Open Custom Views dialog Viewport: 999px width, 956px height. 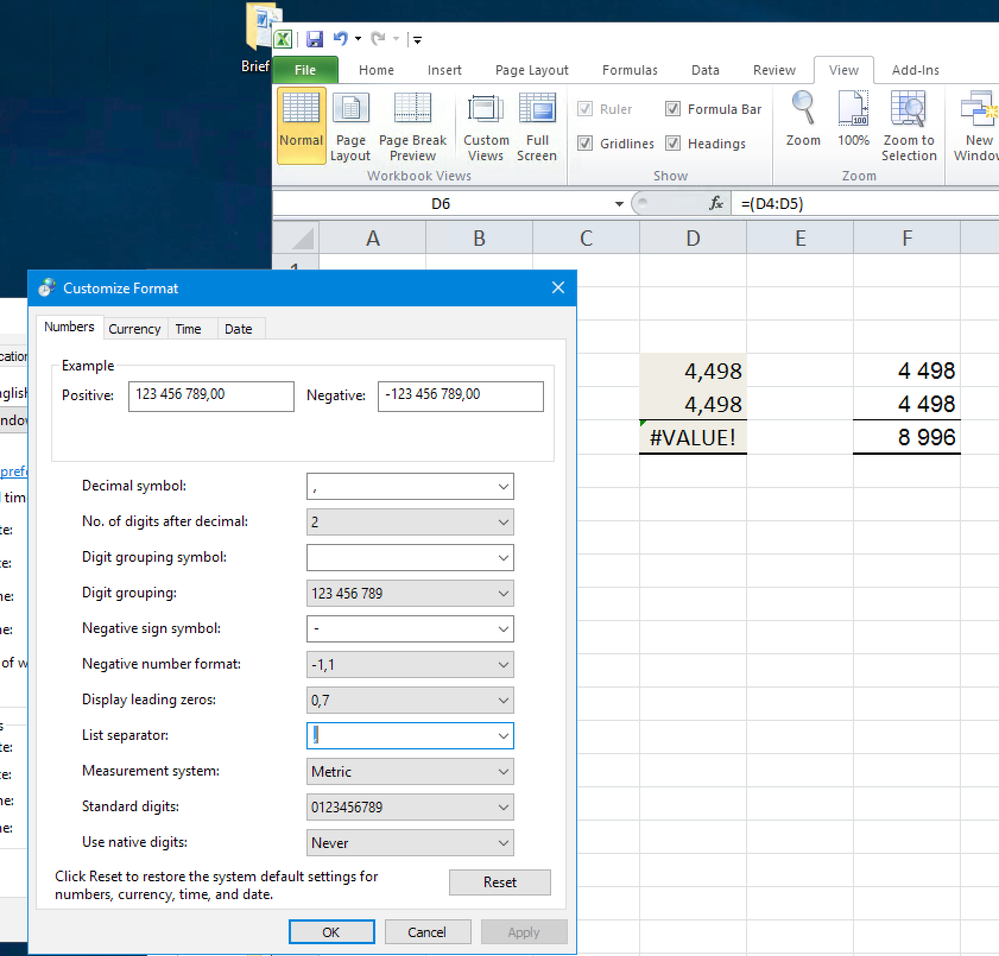click(x=485, y=127)
